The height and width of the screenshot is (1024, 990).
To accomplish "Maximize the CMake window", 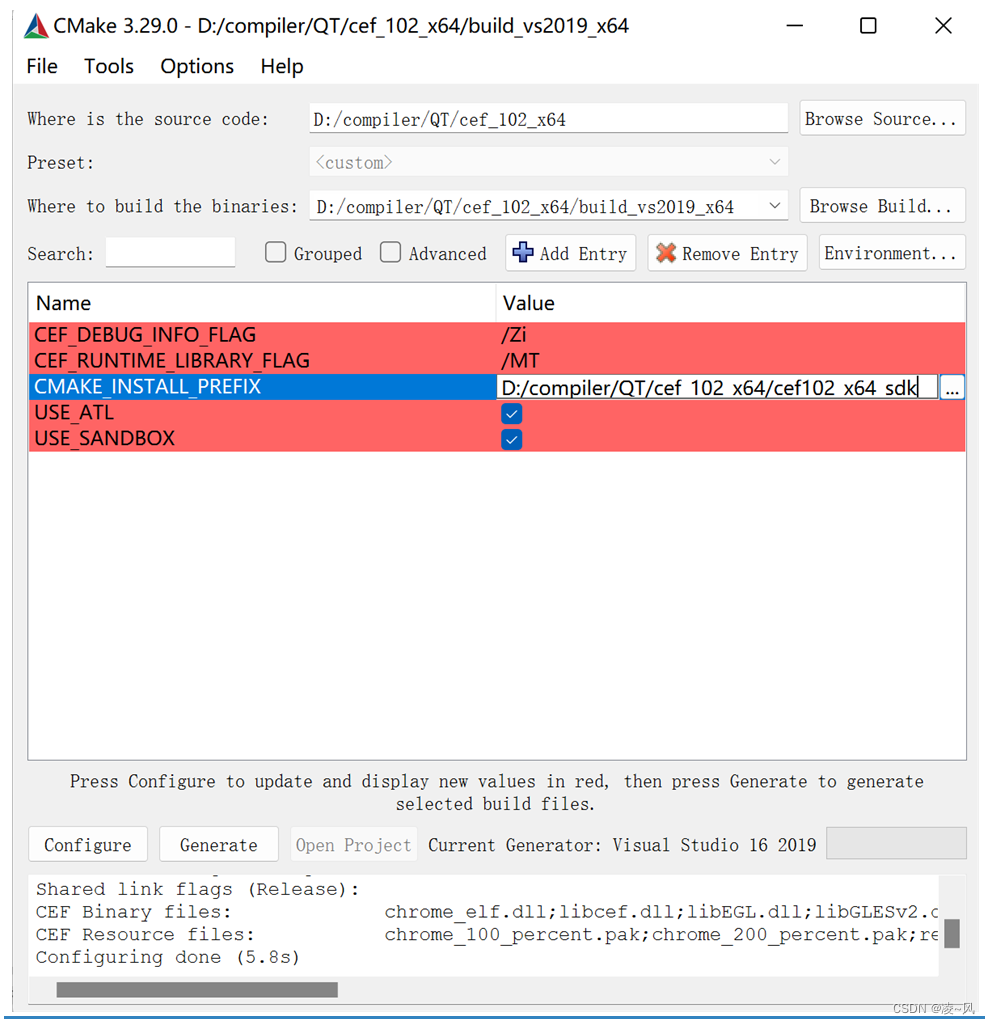I will [x=868, y=26].
